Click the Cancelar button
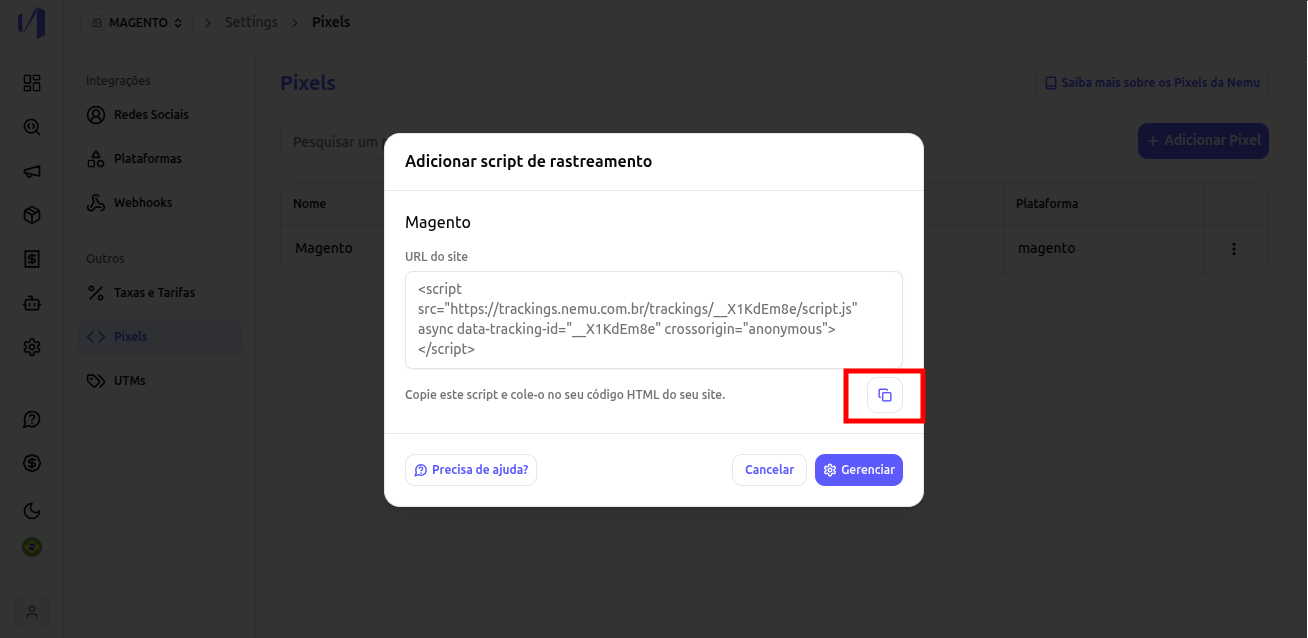This screenshot has width=1308, height=638. [769, 470]
